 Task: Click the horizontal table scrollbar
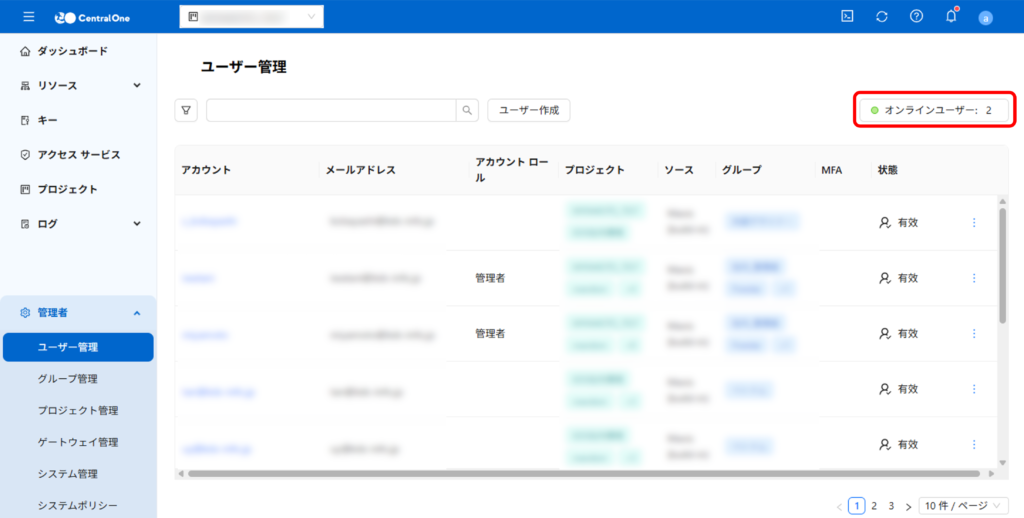pyautogui.click(x=580, y=473)
